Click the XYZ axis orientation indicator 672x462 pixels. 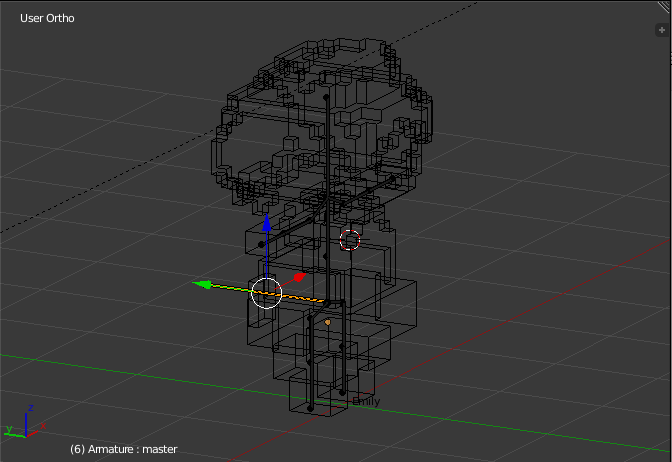tap(26, 422)
